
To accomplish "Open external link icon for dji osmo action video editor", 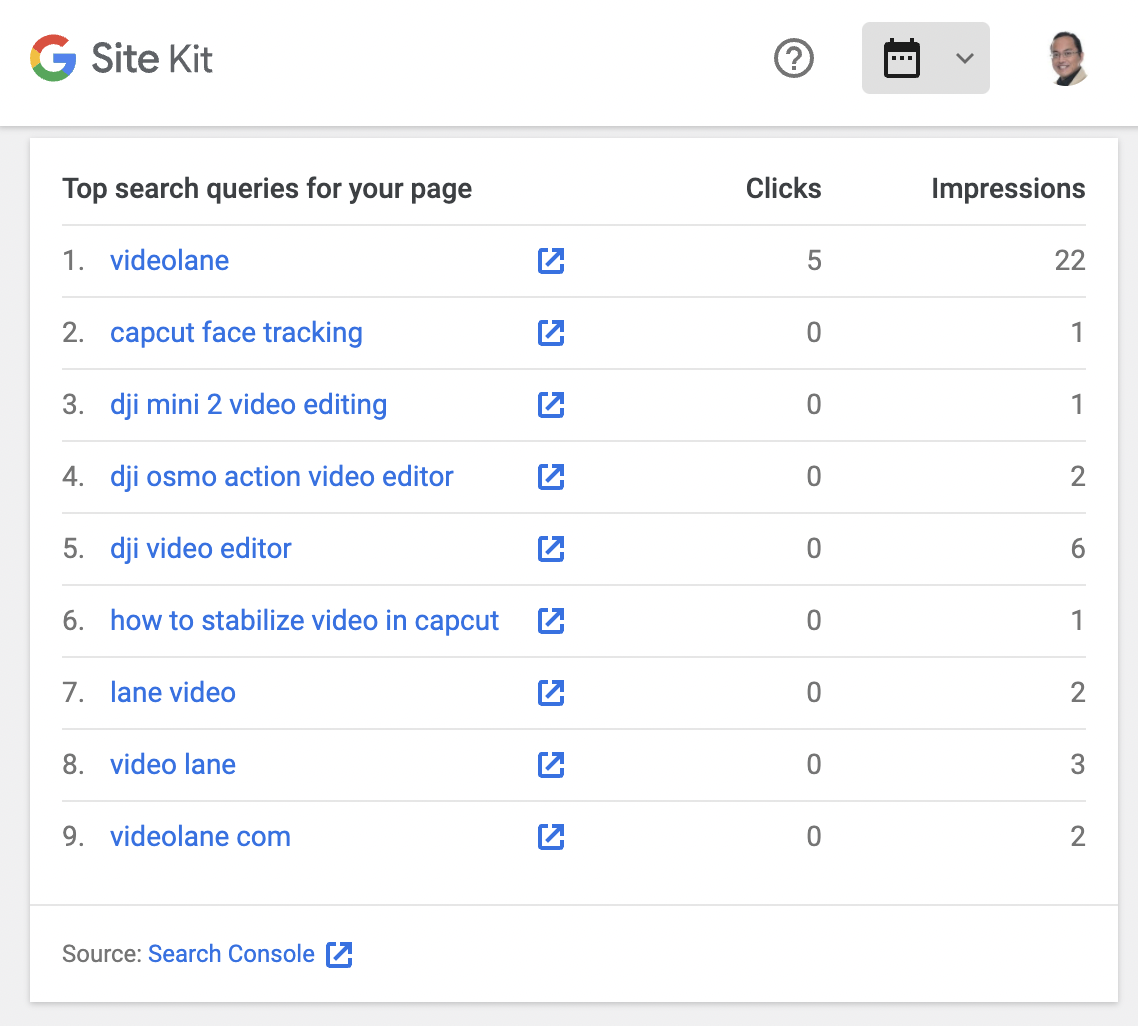I will point(551,477).
